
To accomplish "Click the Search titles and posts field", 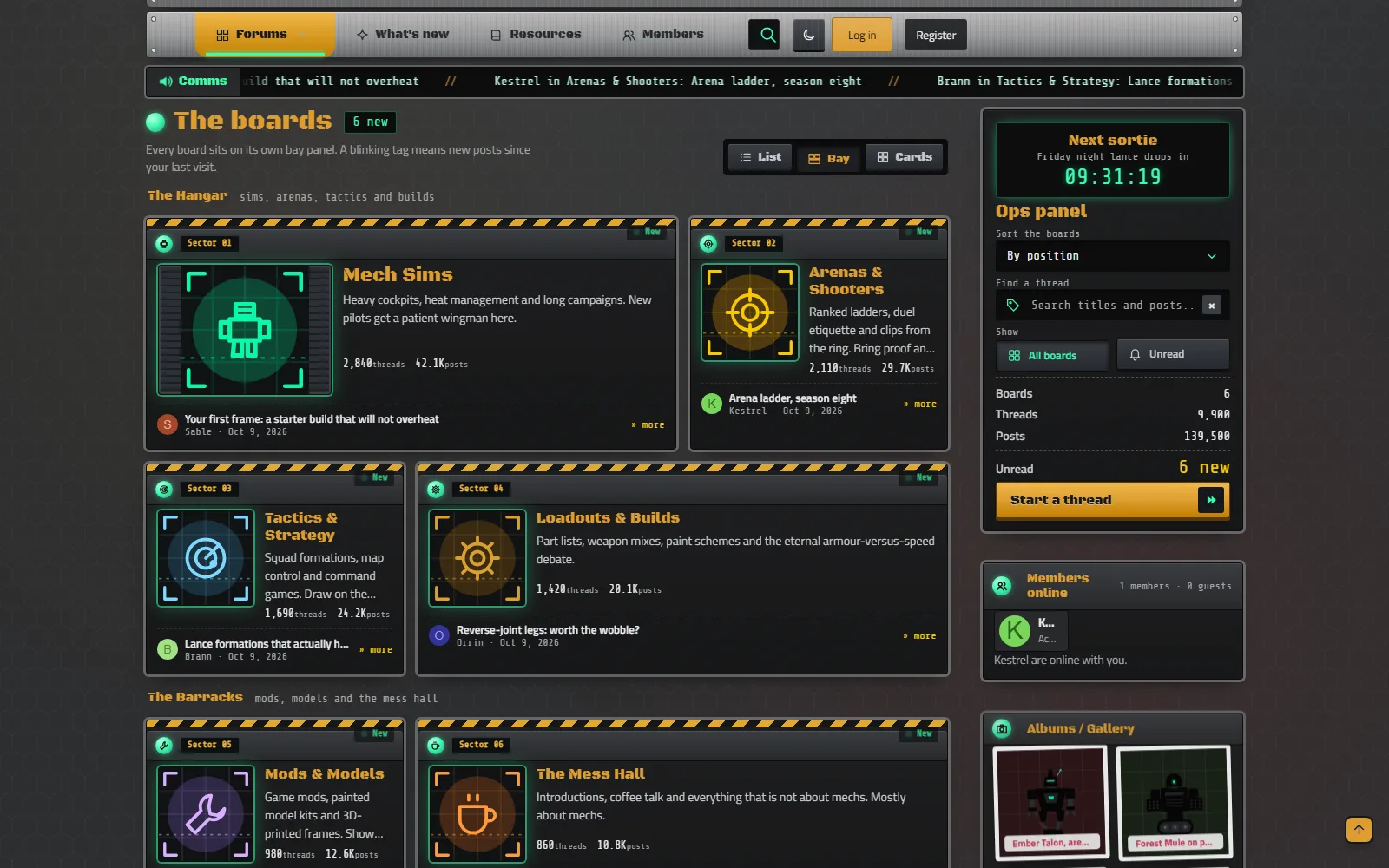I will click(1111, 306).
